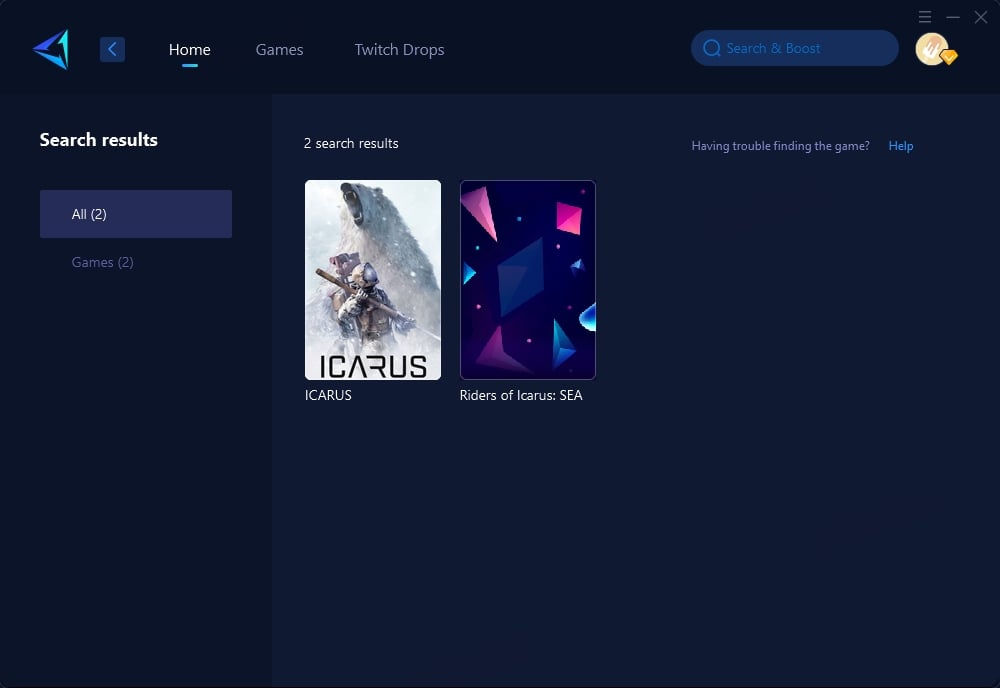Click the GearUP logo icon
This screenshot has height=688, width=1000.
pos(51,49)
